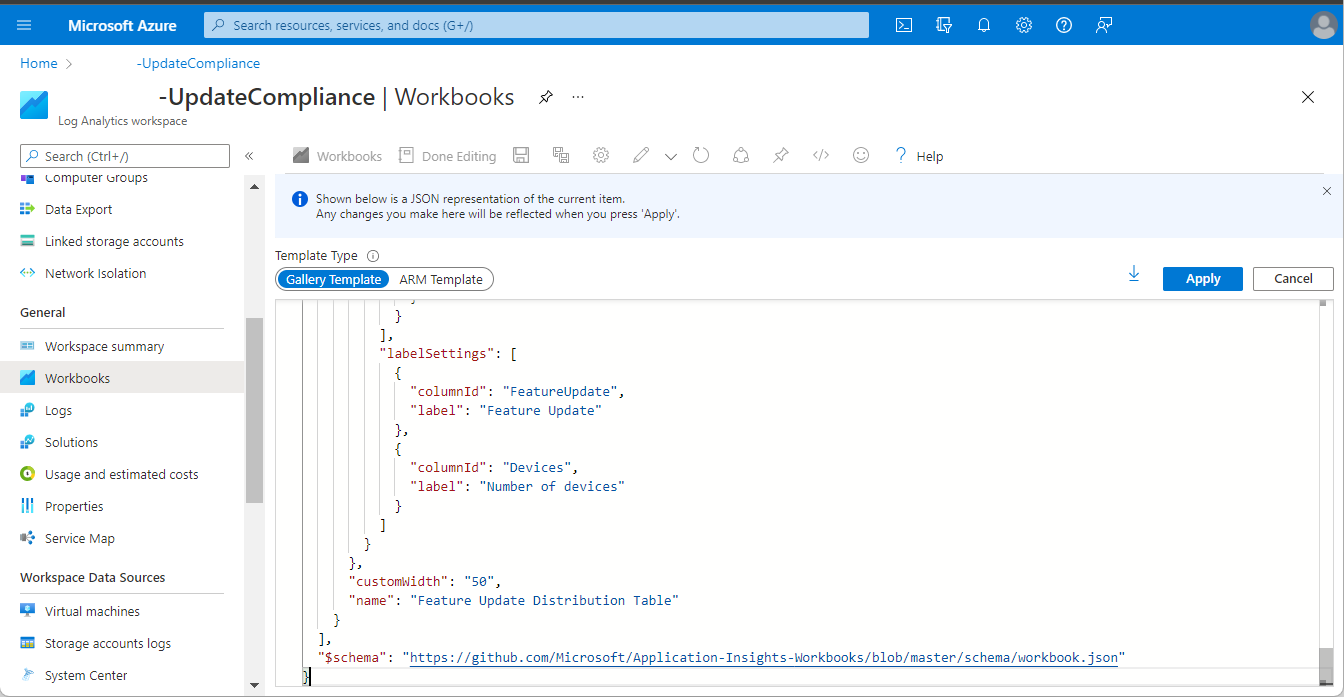Image resolution: width=1344 pixels, height=697 pixels.
Task: Open the user account avatar
Action: click(1323, 25)
